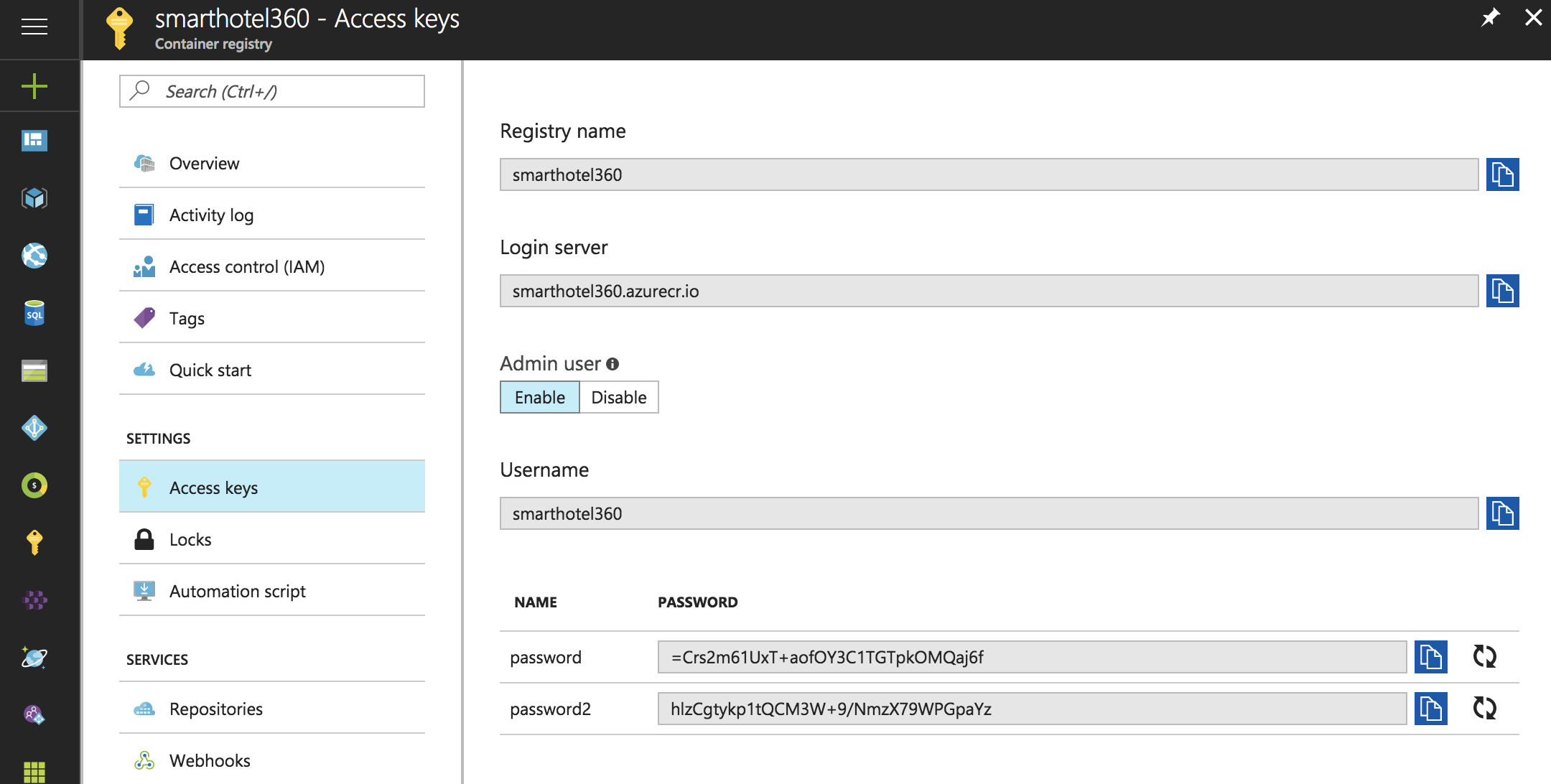Select the Activity log menu item
Image resolution: width=1551 pixels, height=784 pixels.
pos(209,214)
